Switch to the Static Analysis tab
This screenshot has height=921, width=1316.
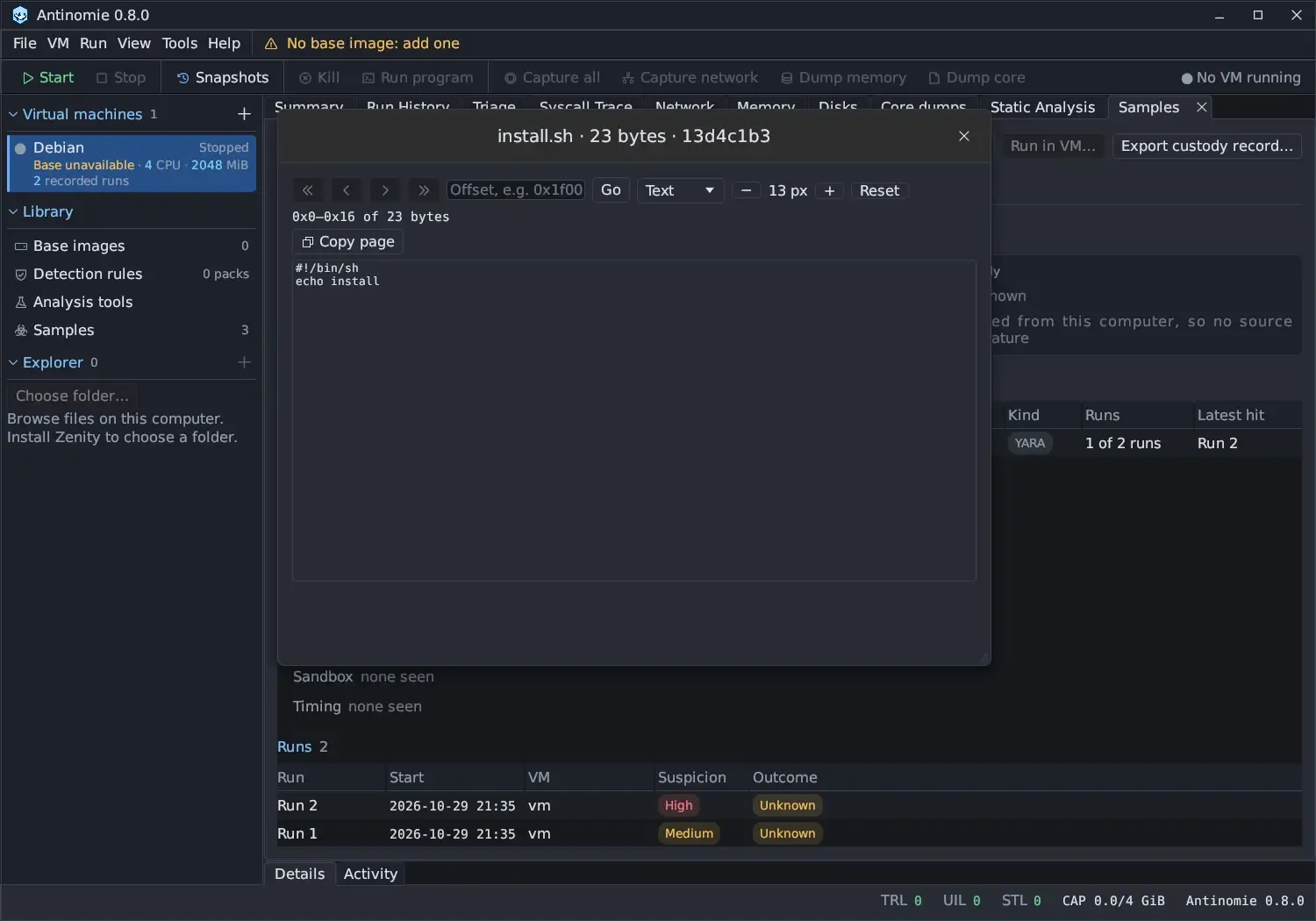(1042, 107)
